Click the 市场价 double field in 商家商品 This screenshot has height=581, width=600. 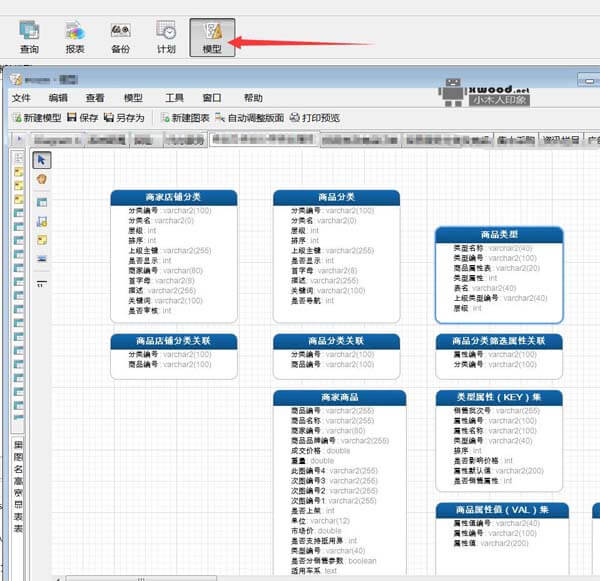tap(316, 530)
